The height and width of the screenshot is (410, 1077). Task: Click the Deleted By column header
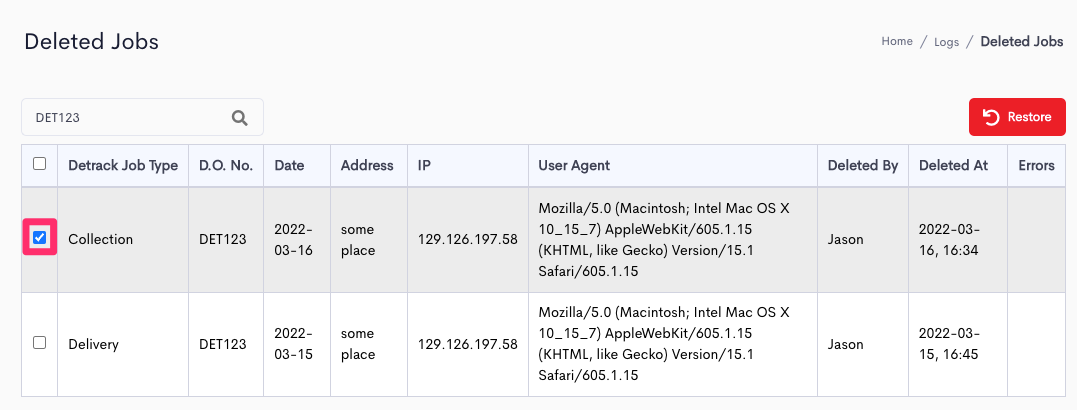coord(863,166)
